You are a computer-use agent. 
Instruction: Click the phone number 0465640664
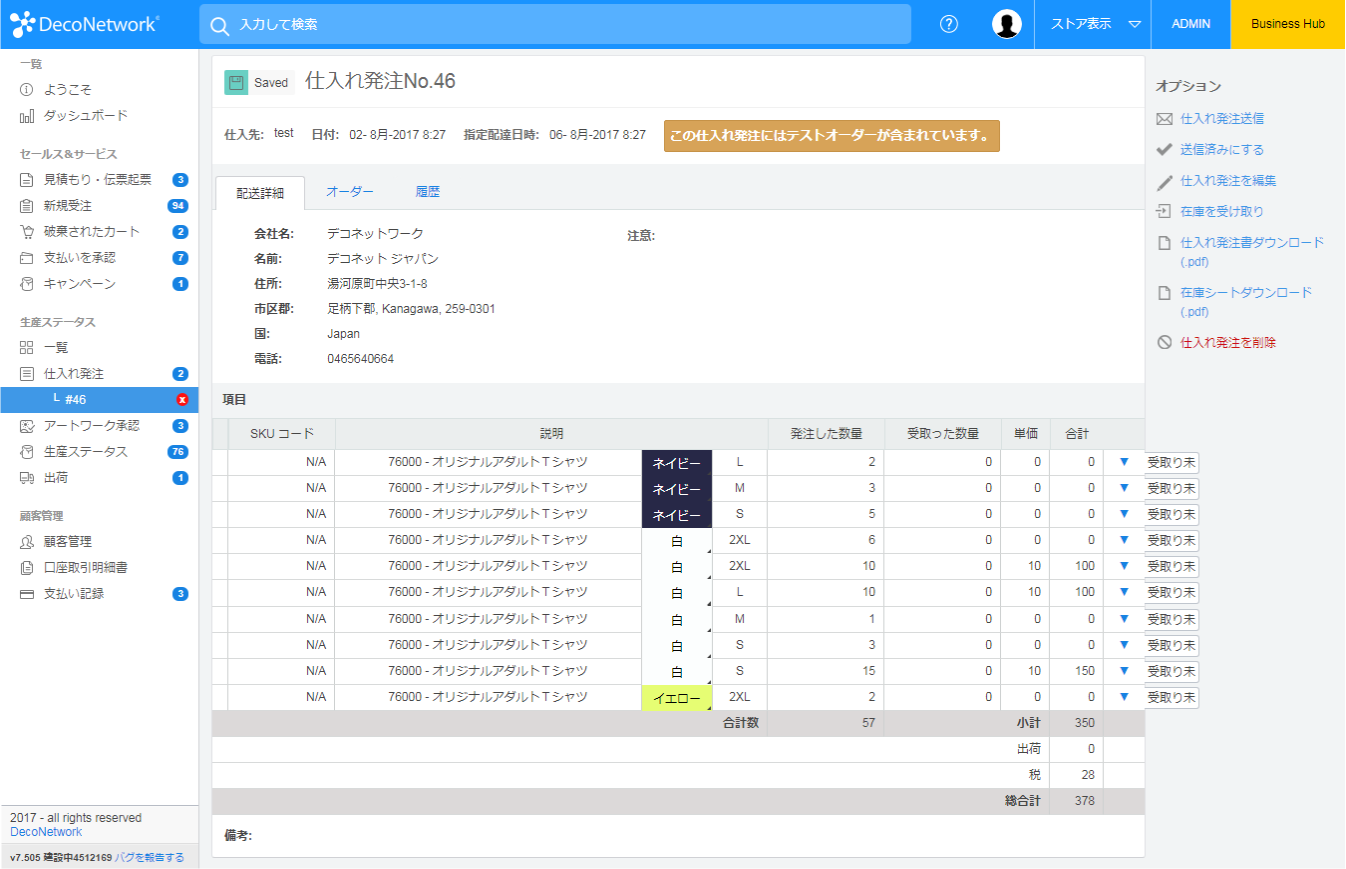pyautogui.click(x=360, y=359)
